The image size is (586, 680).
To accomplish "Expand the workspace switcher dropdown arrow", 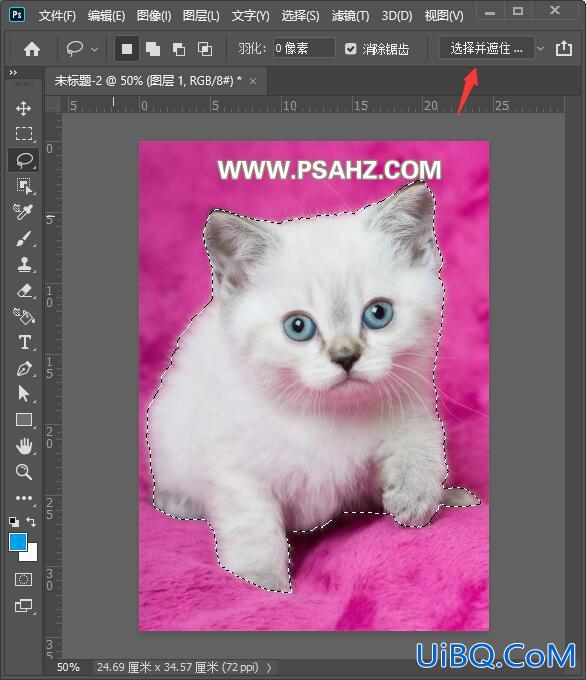I will (540, 49).
